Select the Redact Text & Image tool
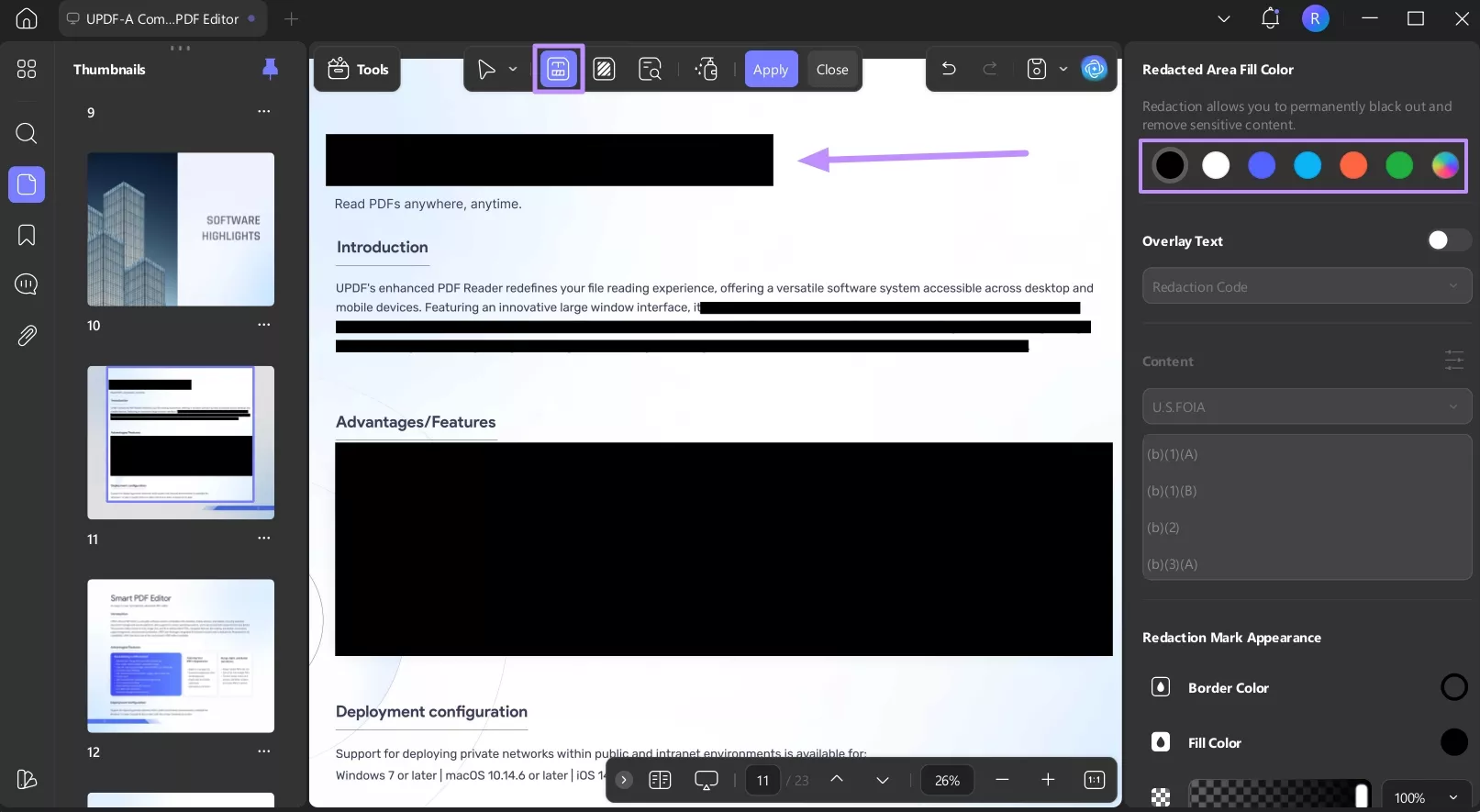 (x=558, y=69)
